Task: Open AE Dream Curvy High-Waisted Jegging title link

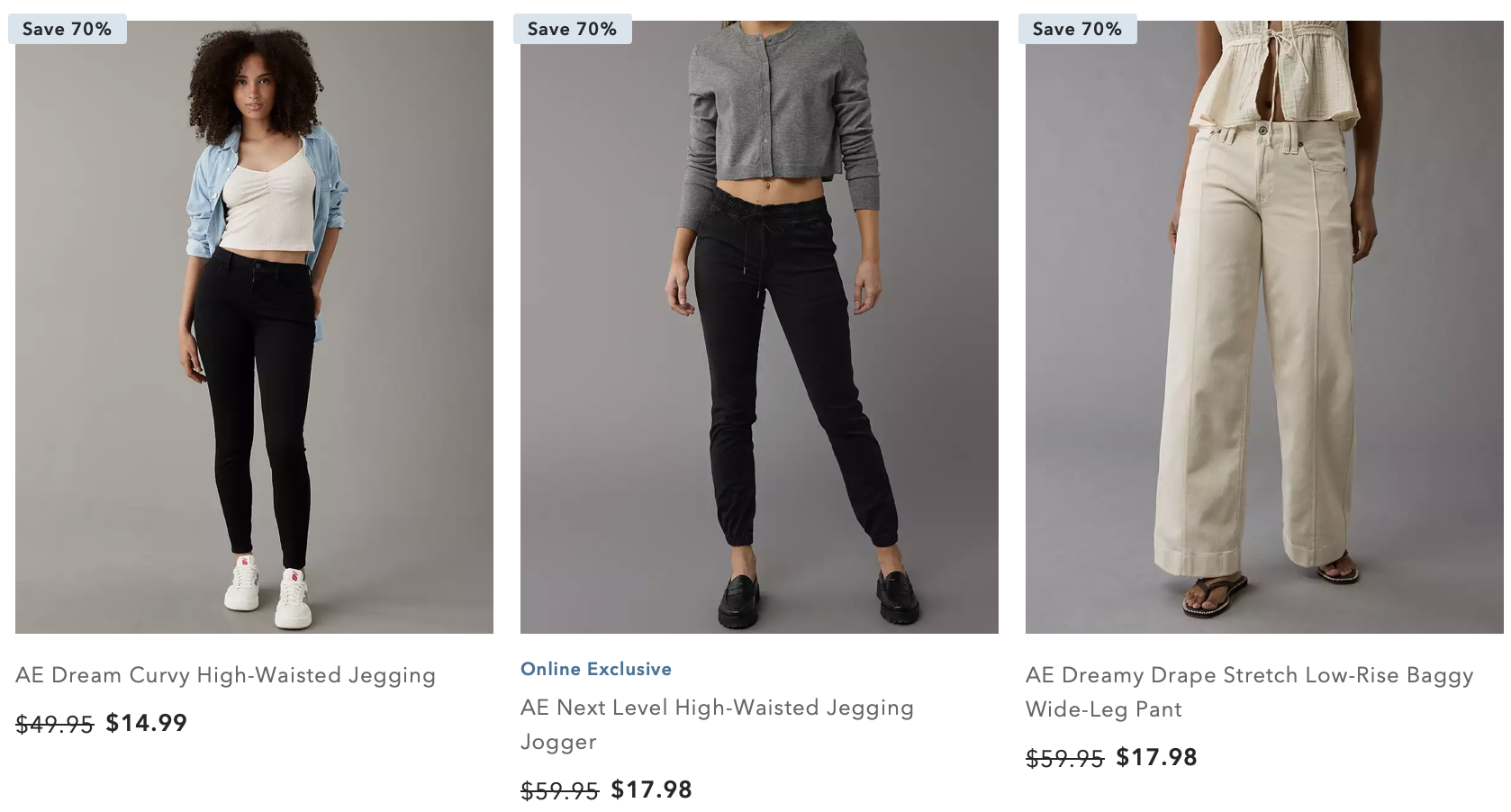Action: [x=225, y=675]
